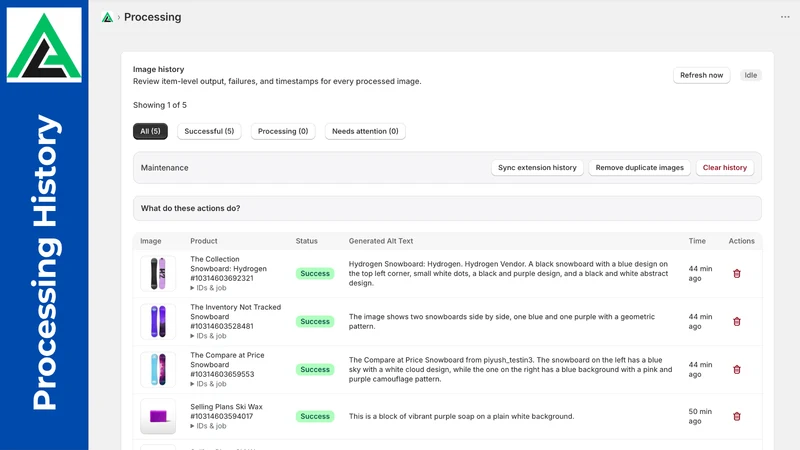Expand IDs & job for Hydrogen snowboard
The height and width of the screenshot is (450, 800).
(x=208, y=288)
